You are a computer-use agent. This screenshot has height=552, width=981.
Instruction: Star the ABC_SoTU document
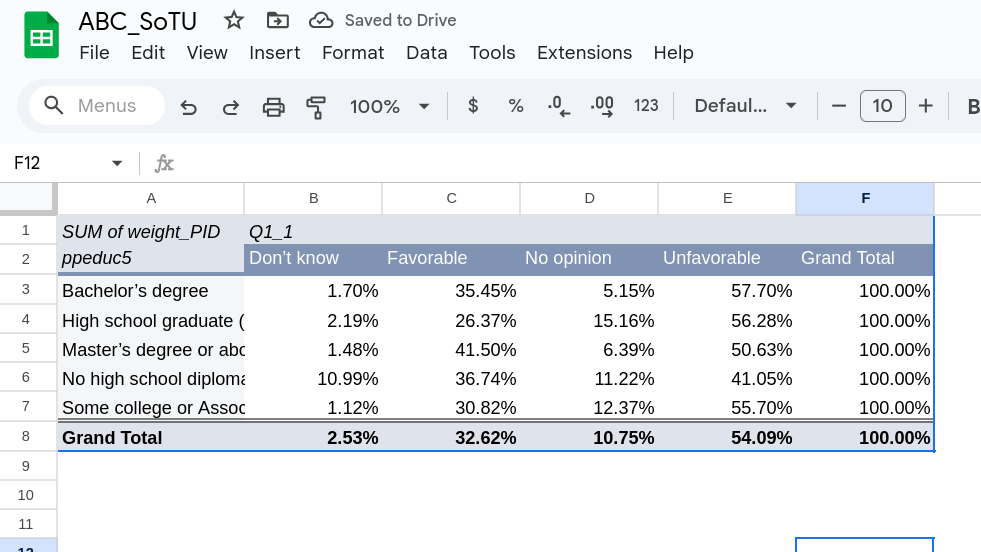coord(233,20)
